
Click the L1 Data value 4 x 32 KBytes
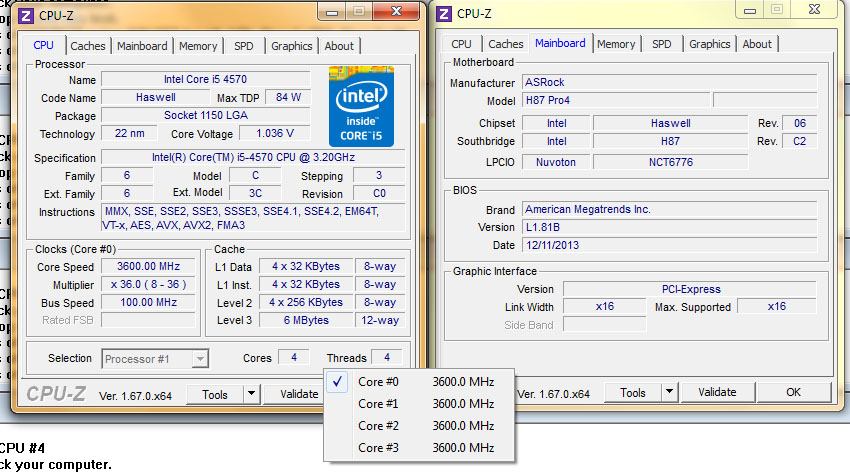pyautogui.click(x=306, y=267)
